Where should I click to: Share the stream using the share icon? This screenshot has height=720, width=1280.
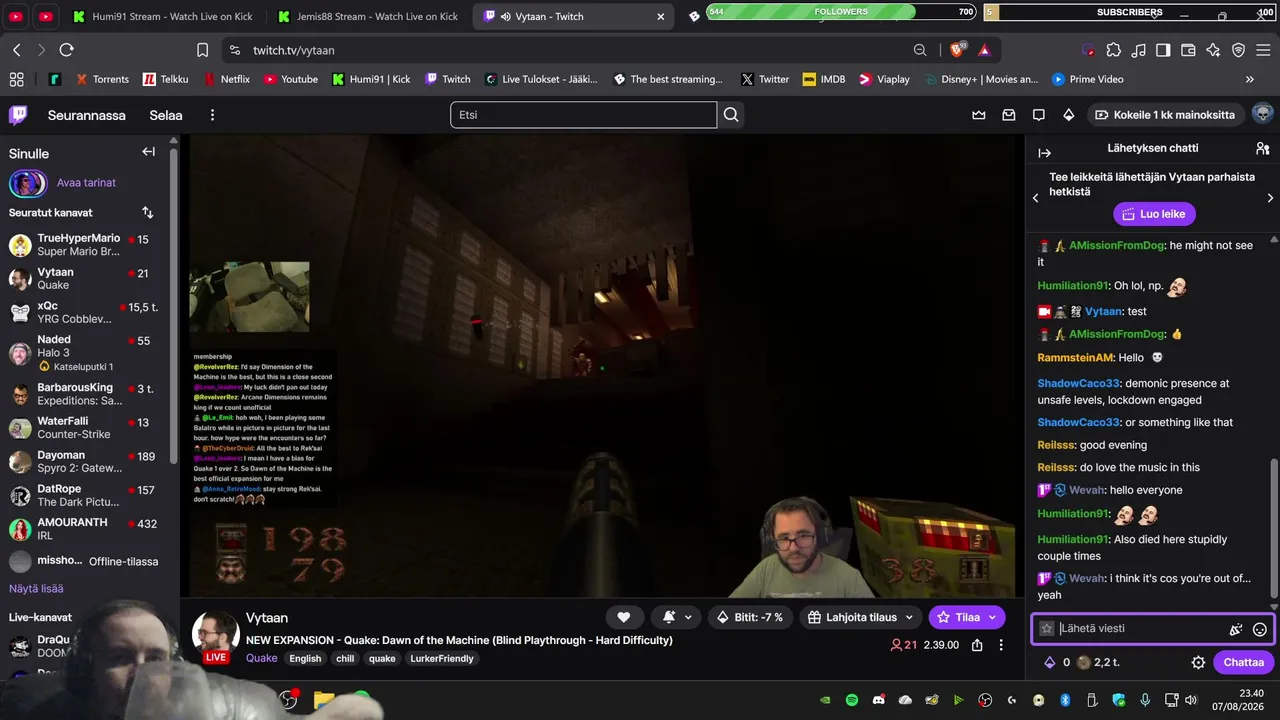pyautogui.click(x=977, y=645)
